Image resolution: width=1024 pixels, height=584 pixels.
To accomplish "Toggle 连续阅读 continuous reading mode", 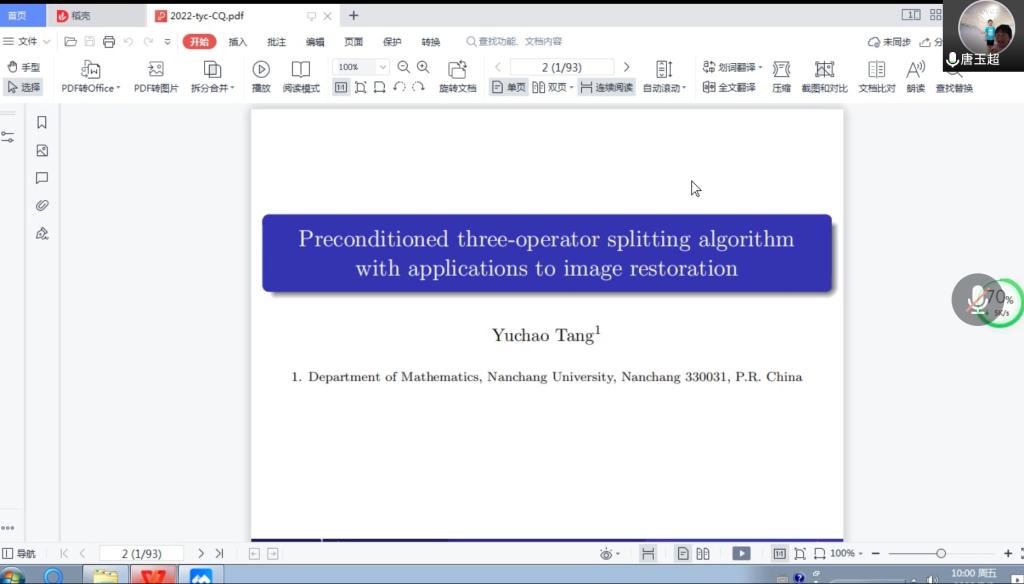I will (x=606, y=88).
